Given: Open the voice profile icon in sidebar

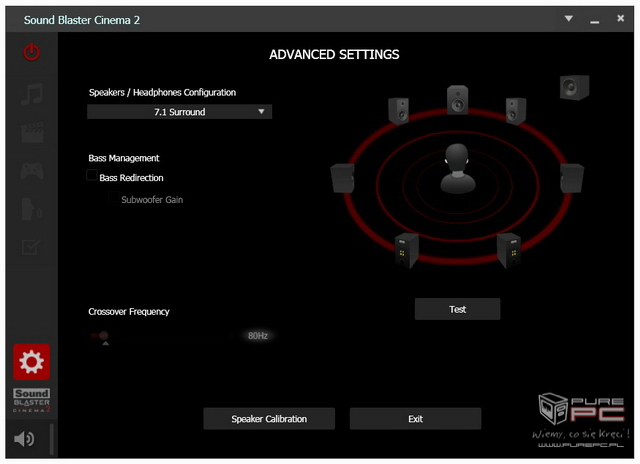Looking at the screenshot, I should click(31, 209).
